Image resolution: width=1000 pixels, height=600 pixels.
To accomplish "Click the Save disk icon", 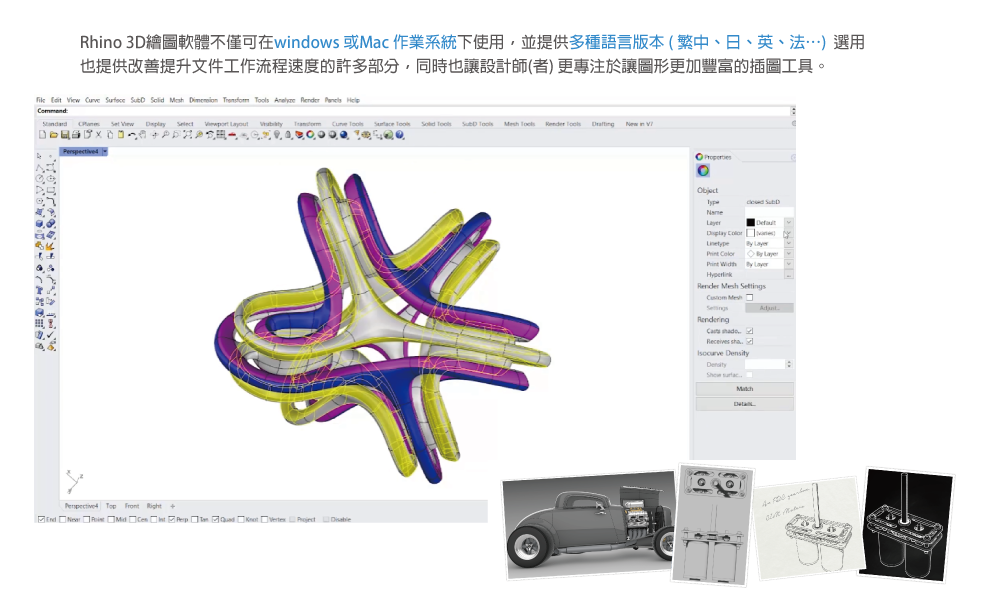I will (x=63, y=134).
